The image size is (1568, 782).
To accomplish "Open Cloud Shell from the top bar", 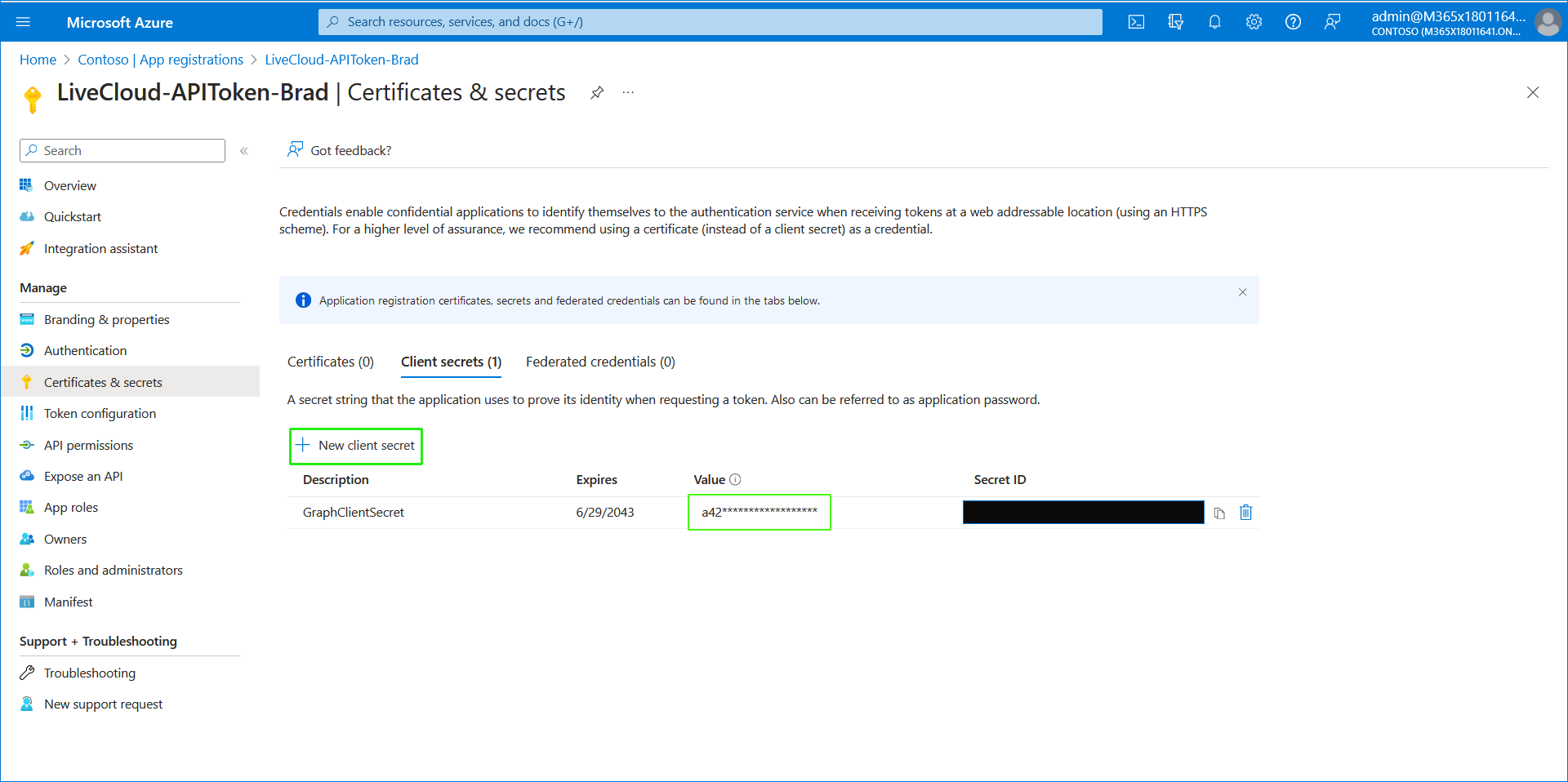I will pos(1136,22).
